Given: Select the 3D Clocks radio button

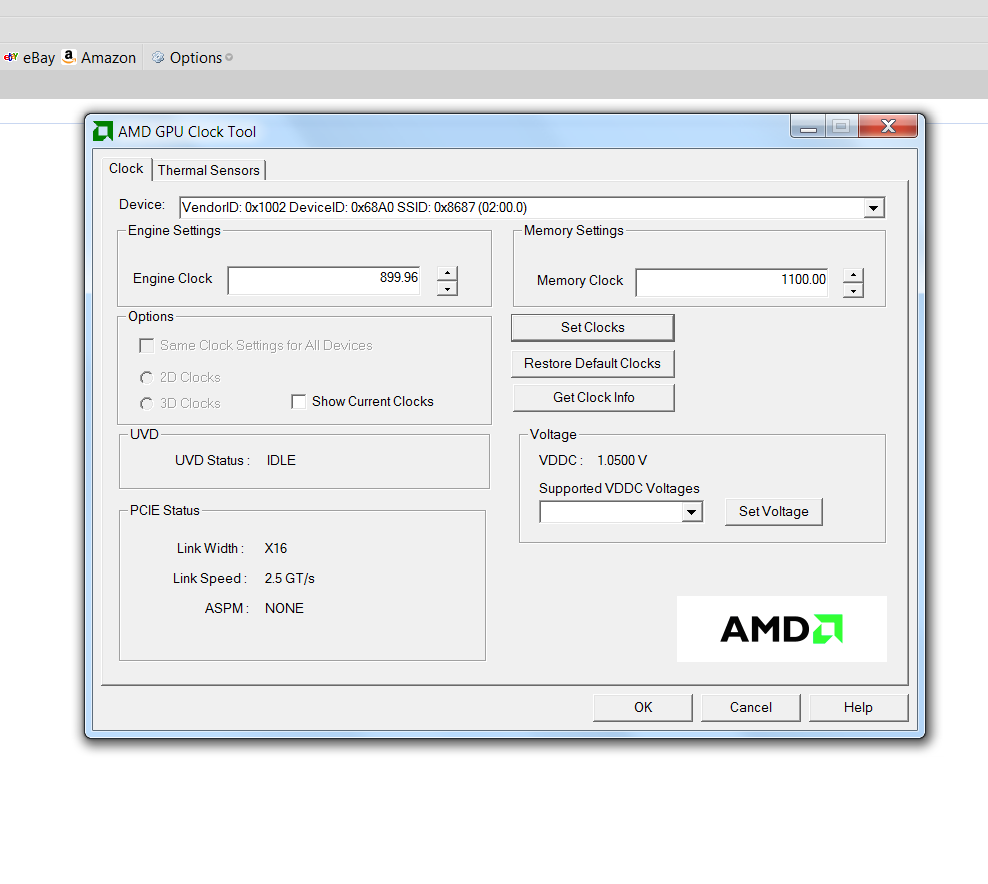Looking at the screenshot, I should tap(146, 403).
